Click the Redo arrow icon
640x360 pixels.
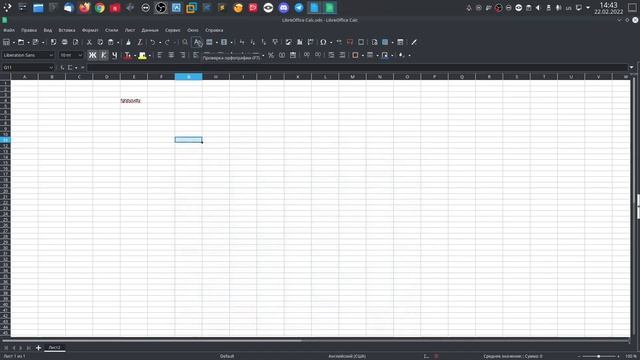(167, 42)
